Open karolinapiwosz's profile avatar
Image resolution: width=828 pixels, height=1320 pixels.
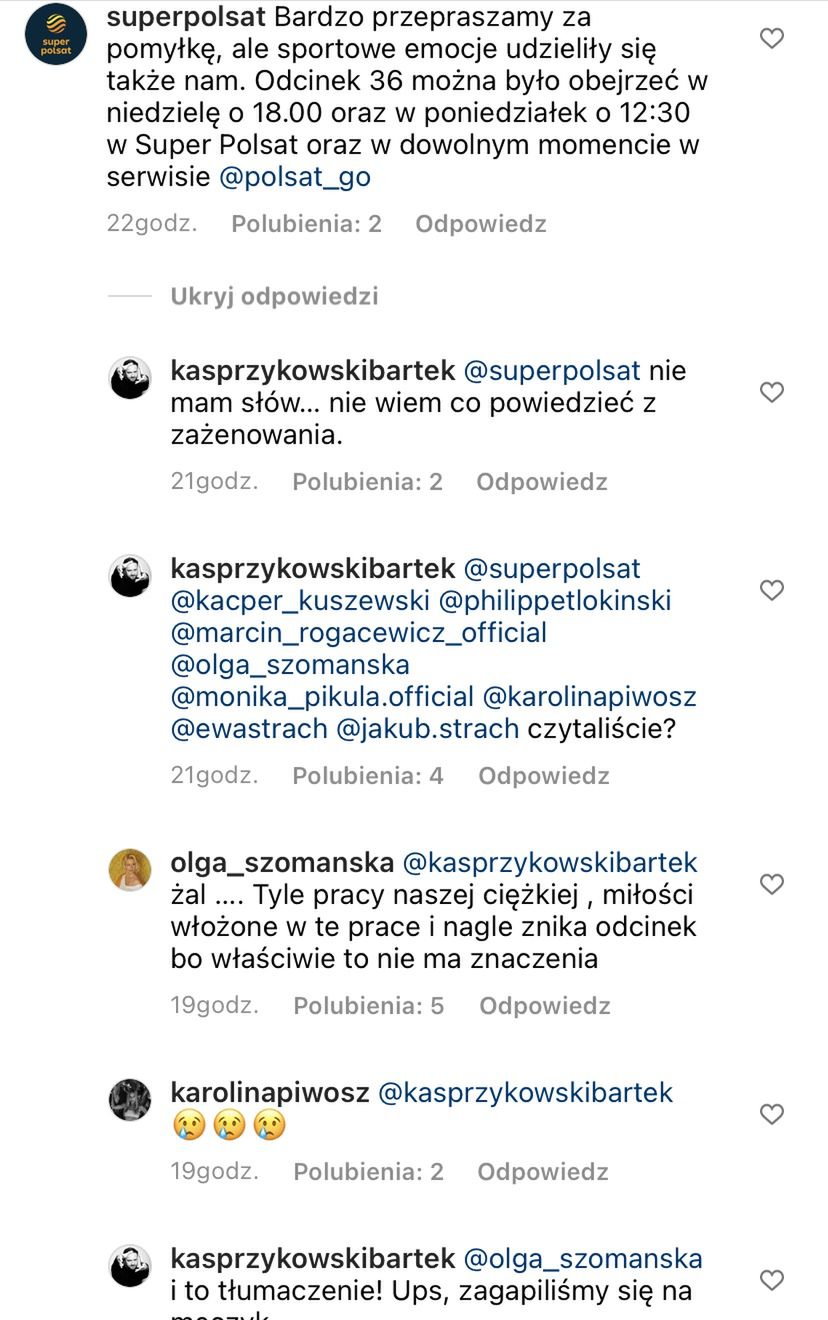130,1100
